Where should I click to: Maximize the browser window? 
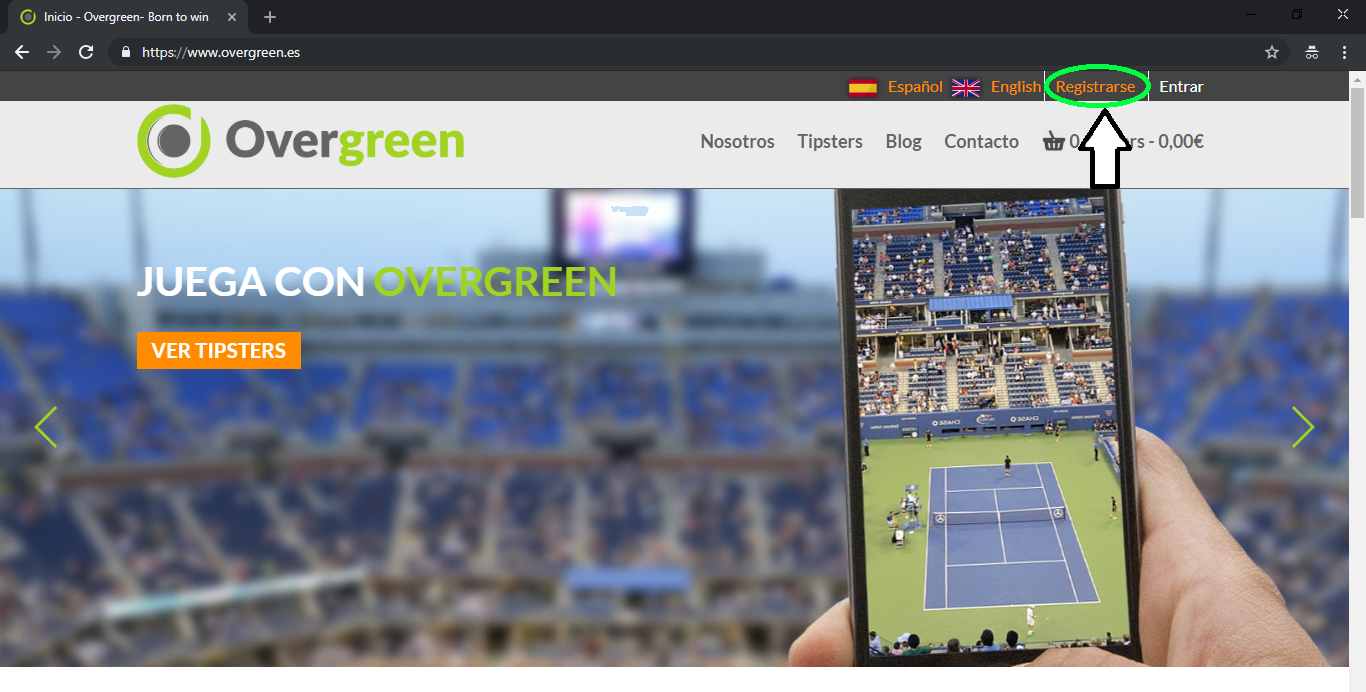tap(1297, 15)
